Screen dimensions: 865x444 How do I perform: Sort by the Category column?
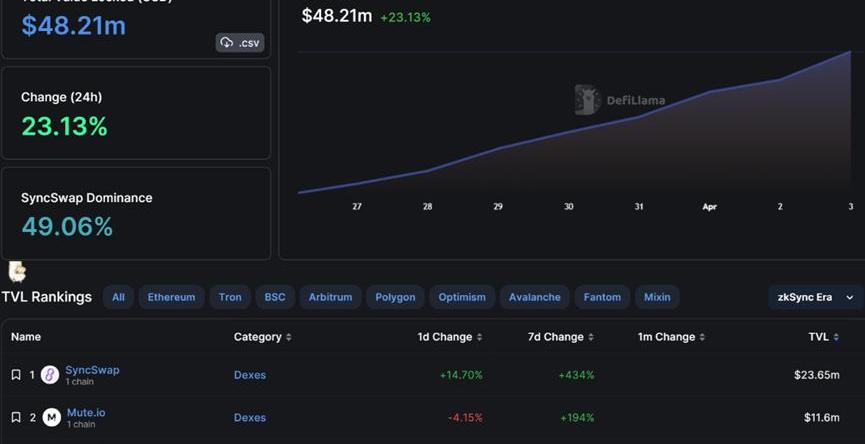262,337
